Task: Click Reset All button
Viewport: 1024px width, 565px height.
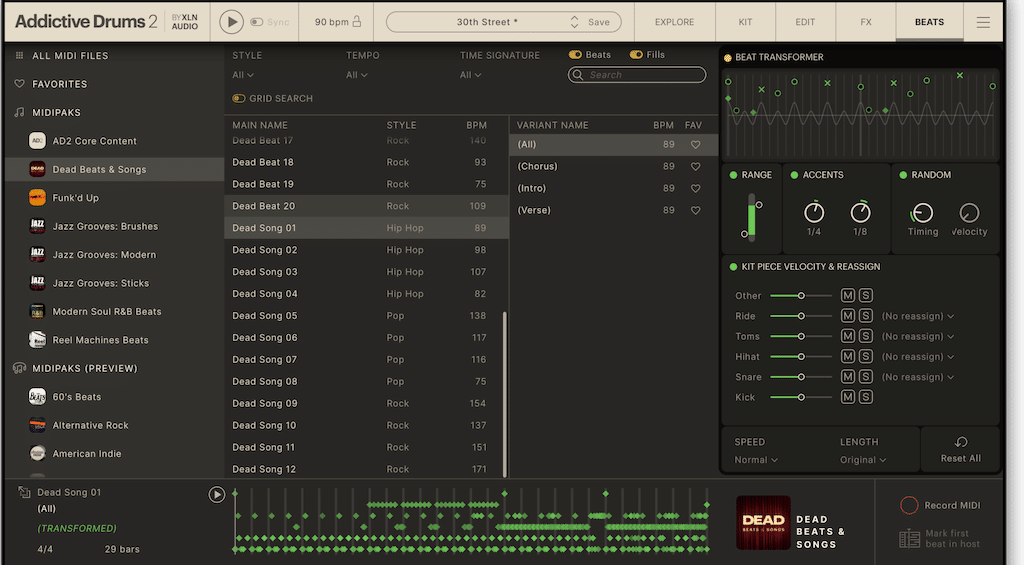Action: coord(961,450)
